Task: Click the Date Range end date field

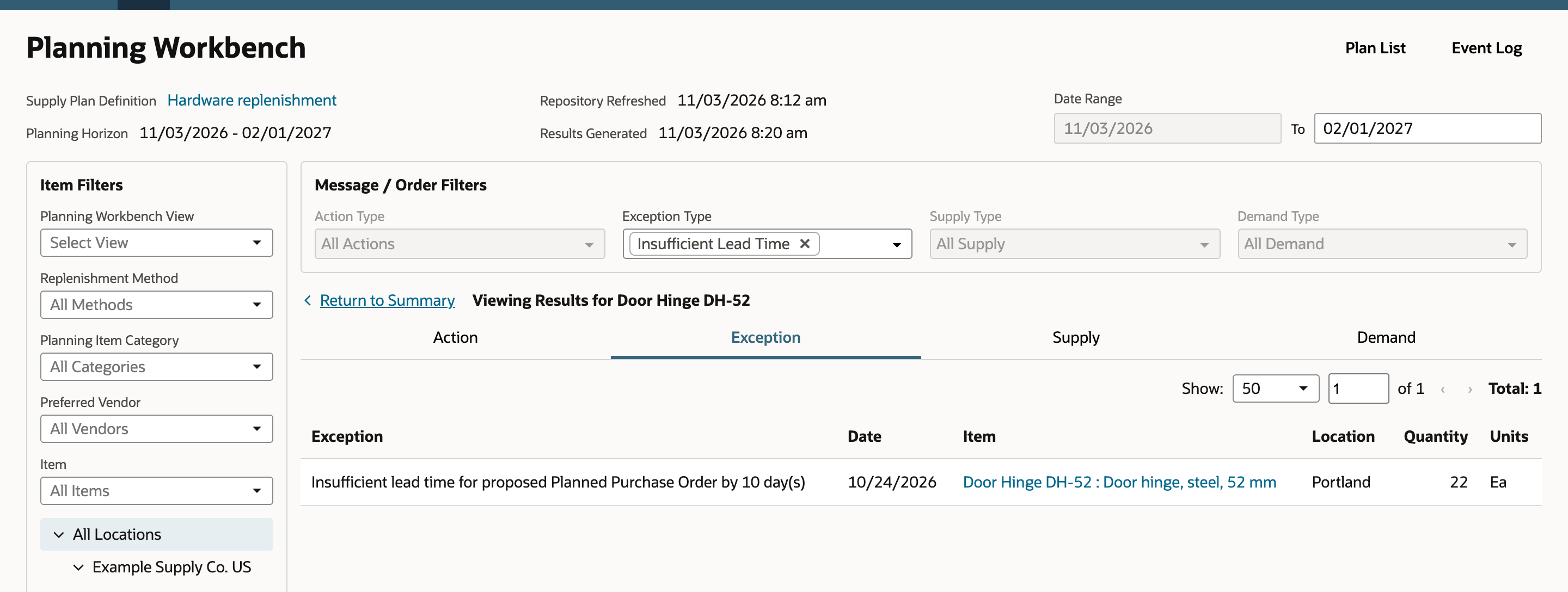Action: coord(1428,128)
